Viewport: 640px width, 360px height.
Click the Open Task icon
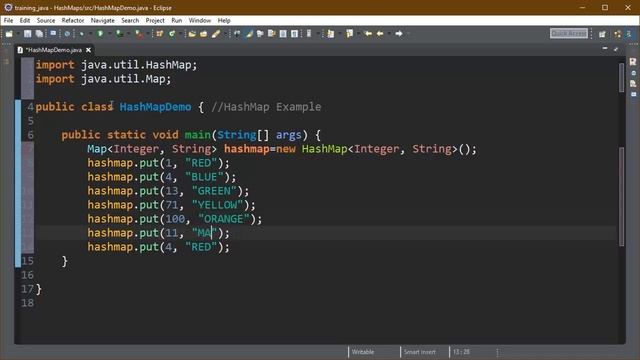tap(203, 34)
